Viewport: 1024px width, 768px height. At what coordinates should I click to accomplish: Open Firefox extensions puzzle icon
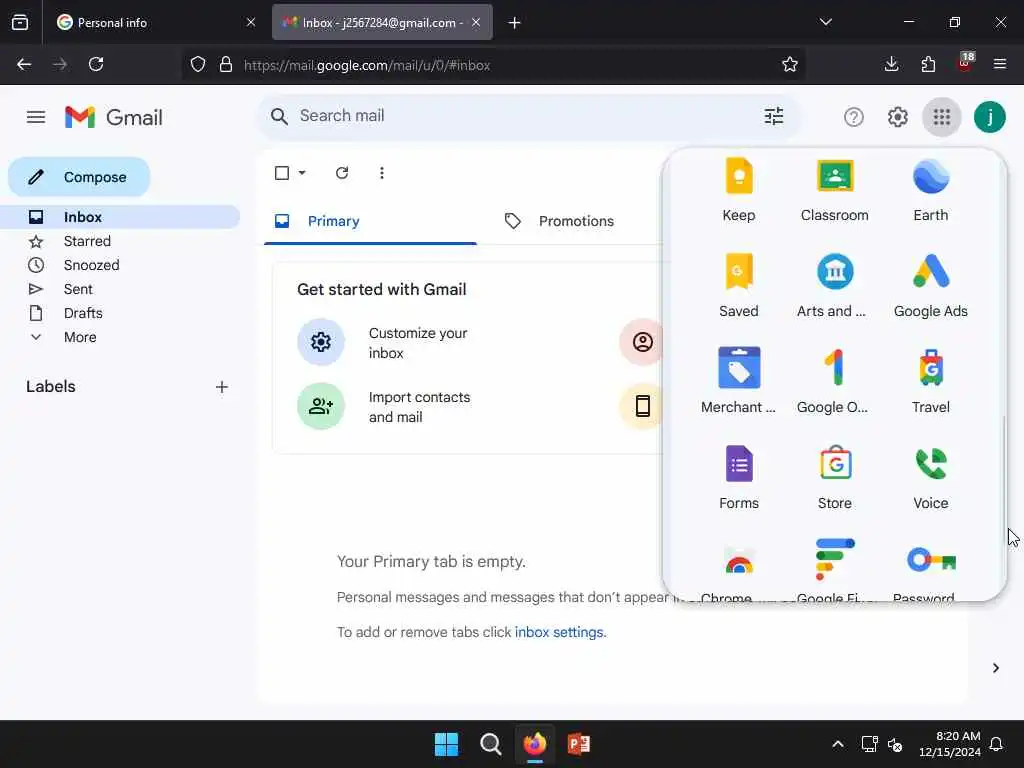coord(928,65)
